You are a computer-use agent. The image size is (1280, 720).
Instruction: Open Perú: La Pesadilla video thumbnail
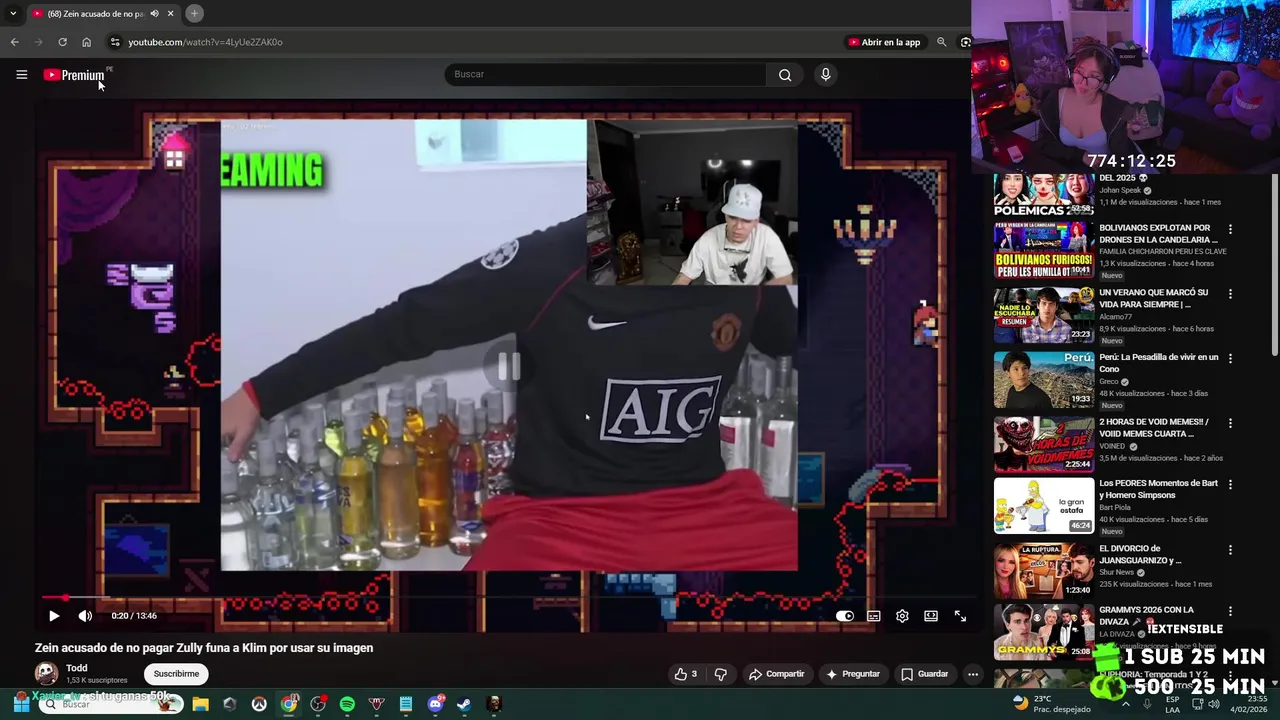1043,380
